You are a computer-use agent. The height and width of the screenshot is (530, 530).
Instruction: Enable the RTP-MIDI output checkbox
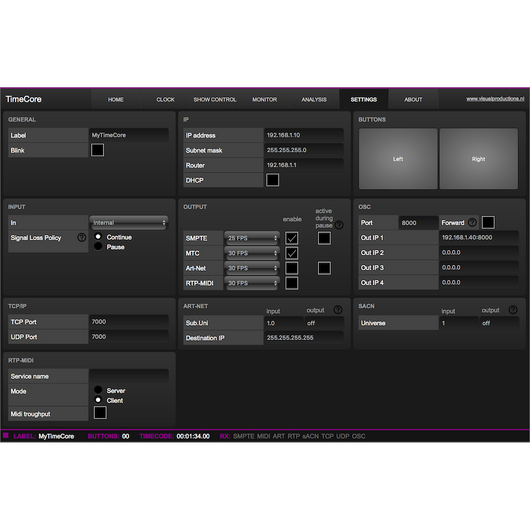292,283
